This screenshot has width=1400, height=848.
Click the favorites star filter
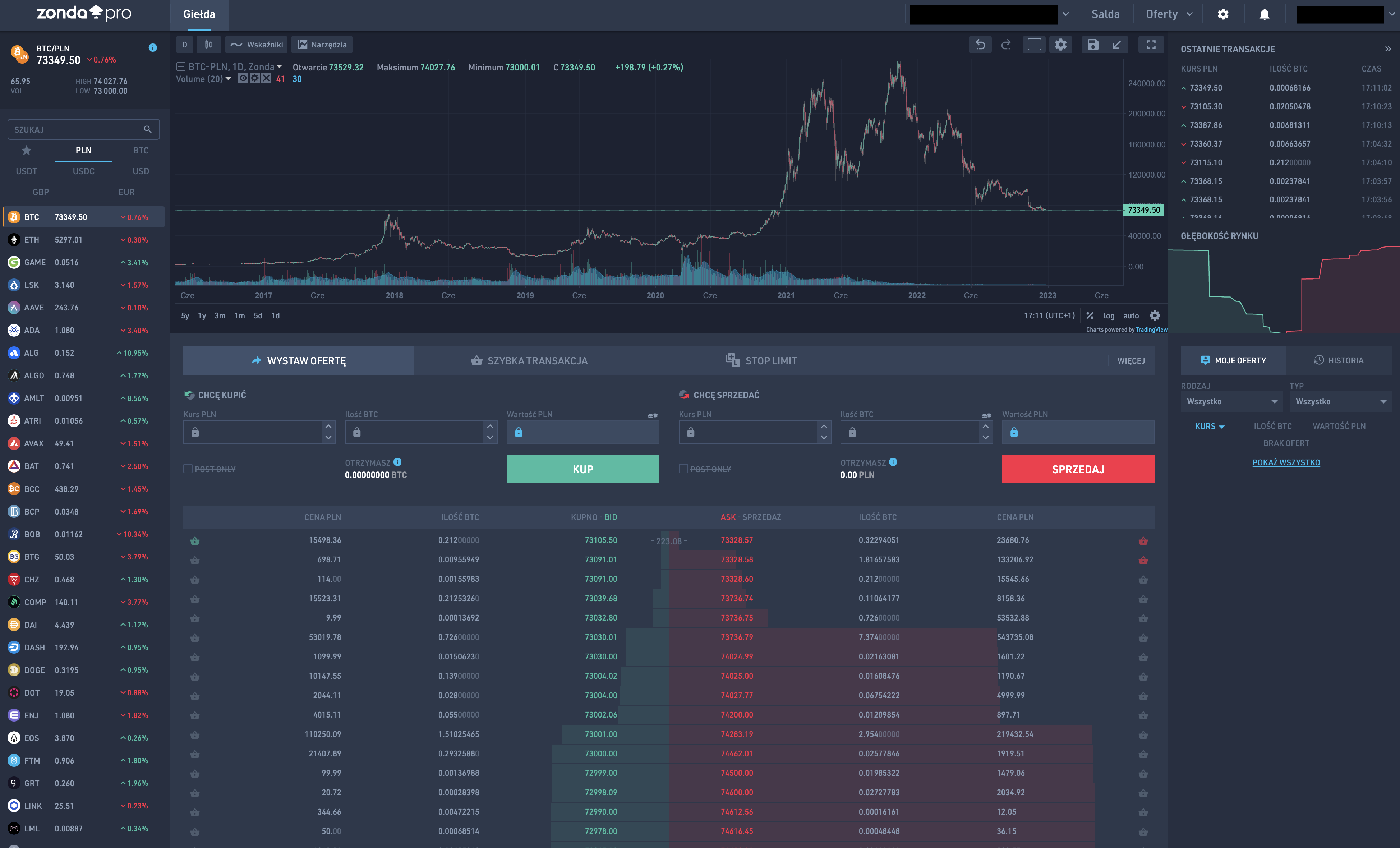(x=26, y=151)
